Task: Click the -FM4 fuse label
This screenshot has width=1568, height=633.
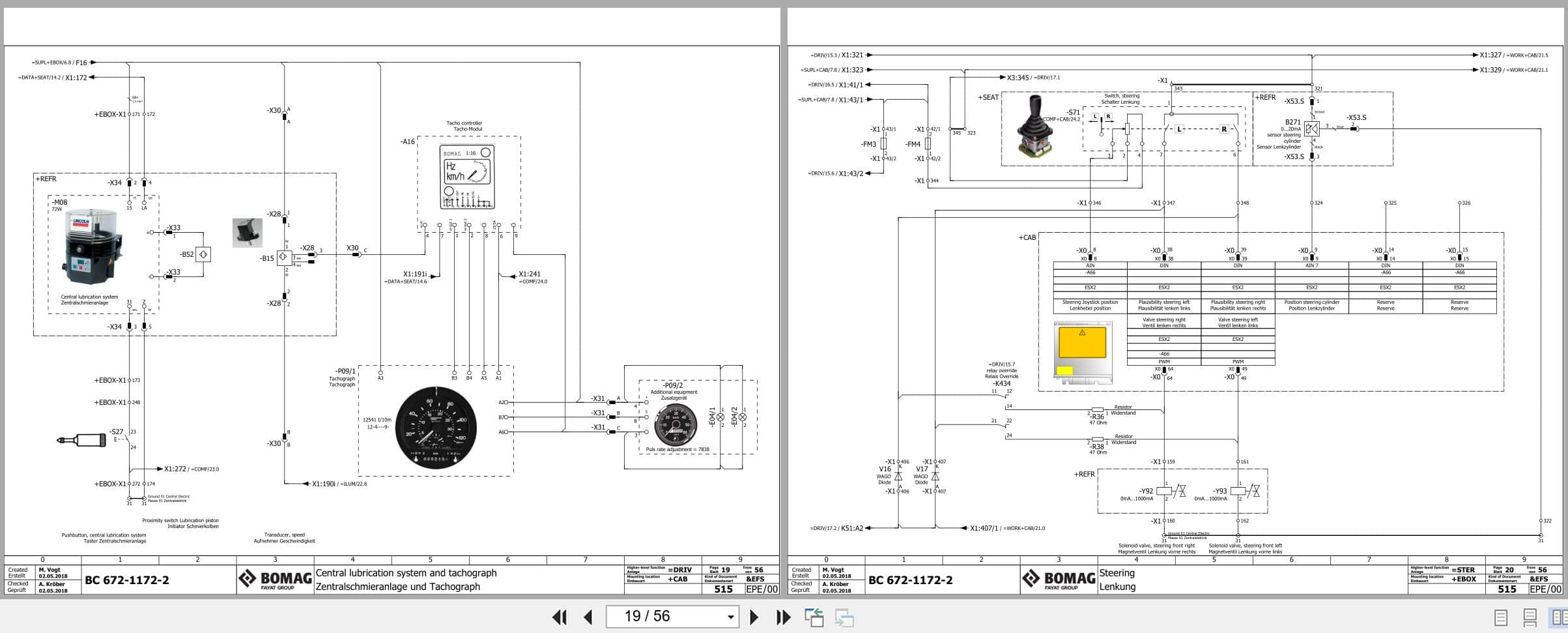Action: [913, 144]
